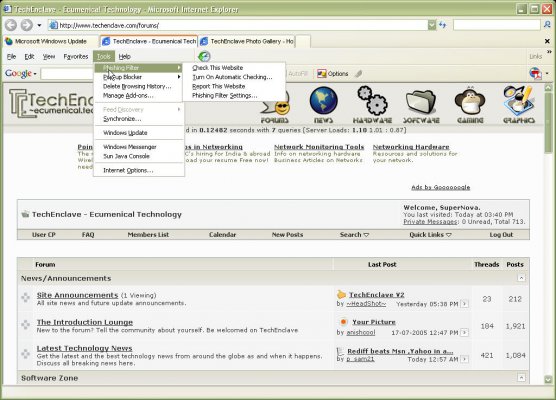Open the Edit menu
Viewport: 556px width, 400px height.
pos(29,56)
